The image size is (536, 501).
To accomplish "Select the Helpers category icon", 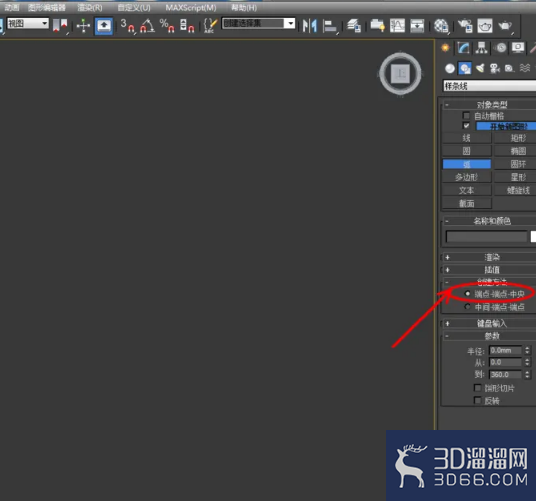I will (x=510, y=69).
